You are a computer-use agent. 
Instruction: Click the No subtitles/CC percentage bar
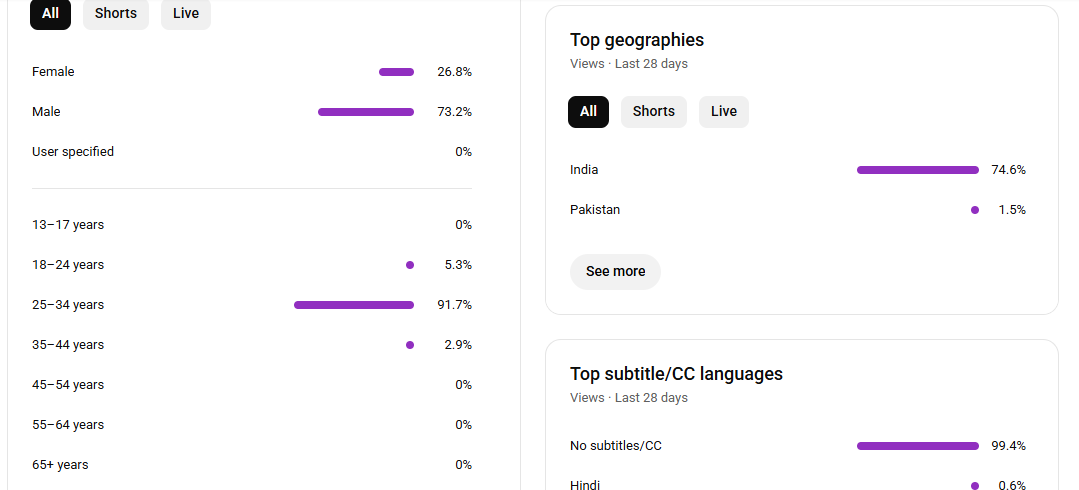point(917,446)
